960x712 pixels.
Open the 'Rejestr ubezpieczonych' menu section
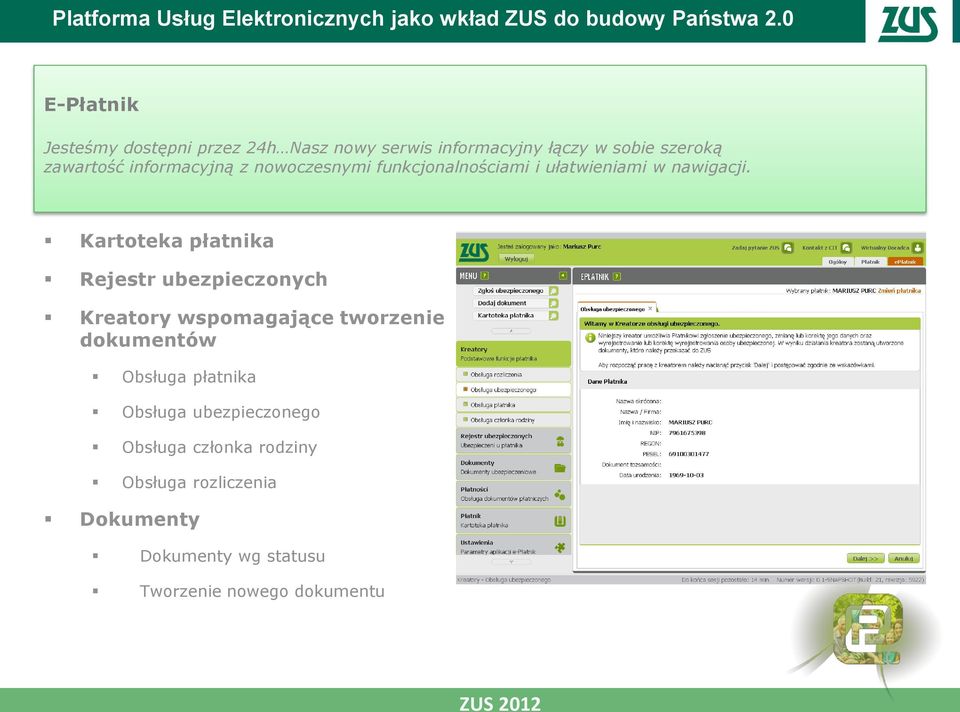pos(514,441)
